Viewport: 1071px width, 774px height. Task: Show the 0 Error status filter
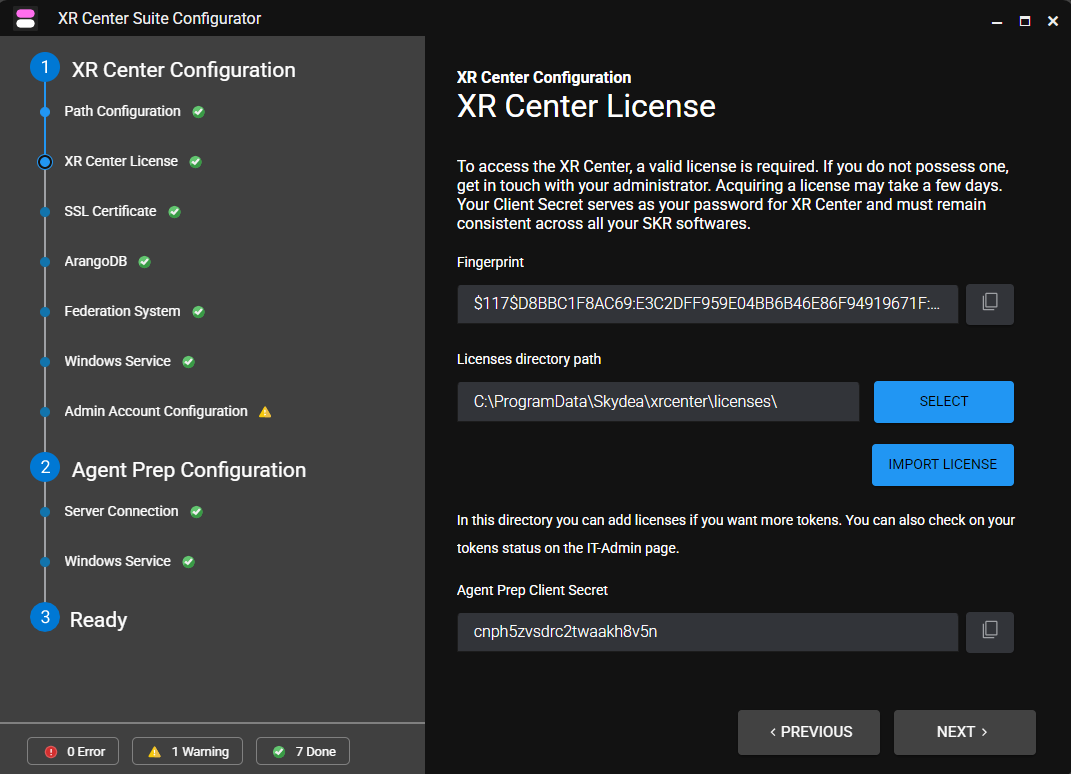pyautogui.click(x=74, y=752)
